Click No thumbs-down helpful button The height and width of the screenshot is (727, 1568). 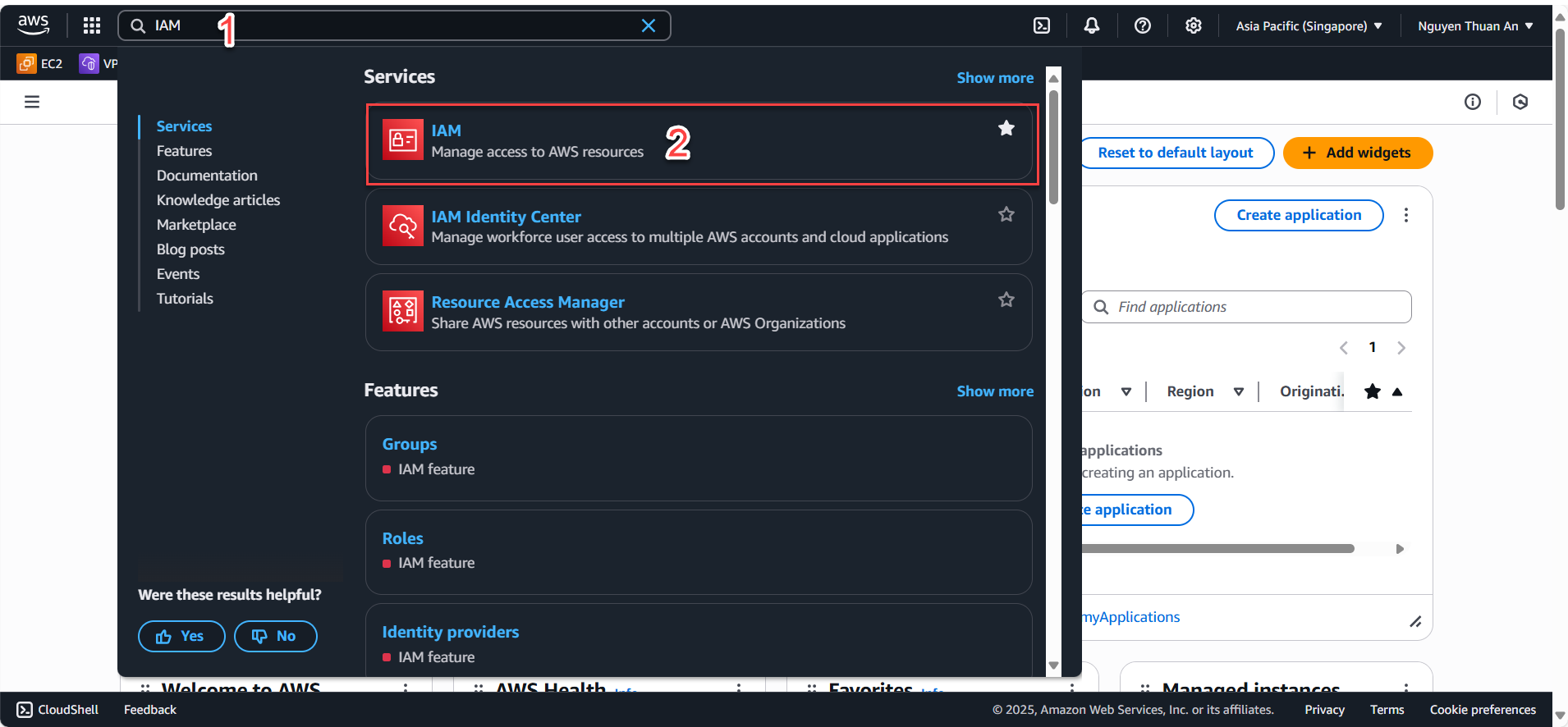point(276,636)
